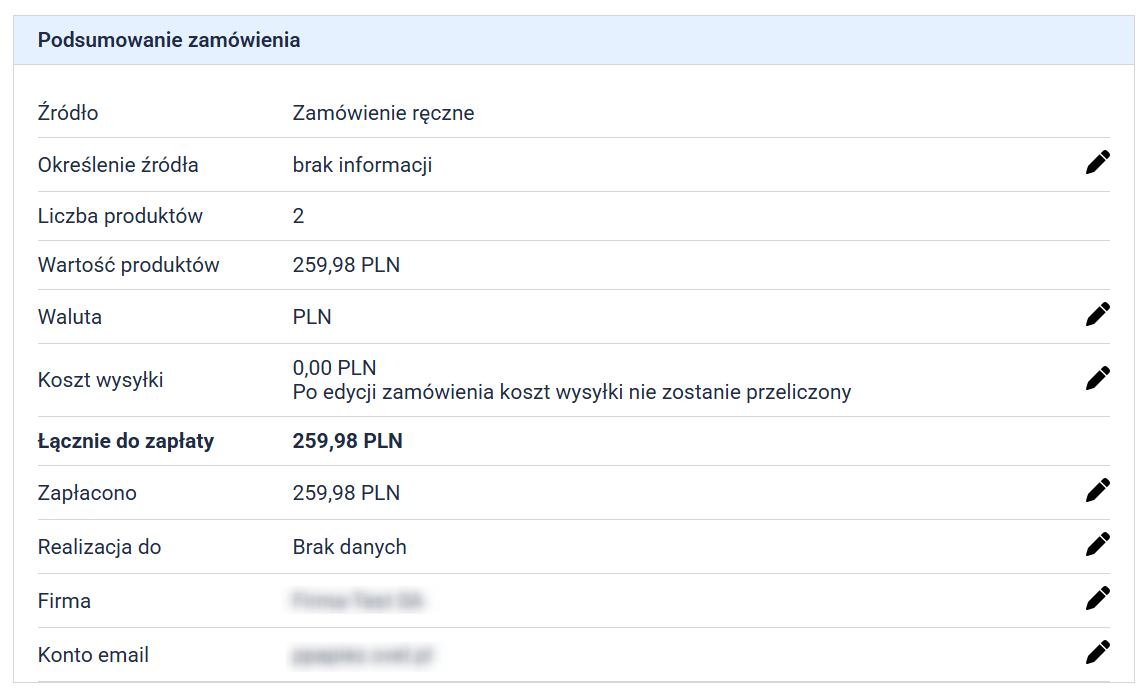1148x696 pixels.
Task: Click the PLN currency value beside Waluta
Action: coord(312,317)
